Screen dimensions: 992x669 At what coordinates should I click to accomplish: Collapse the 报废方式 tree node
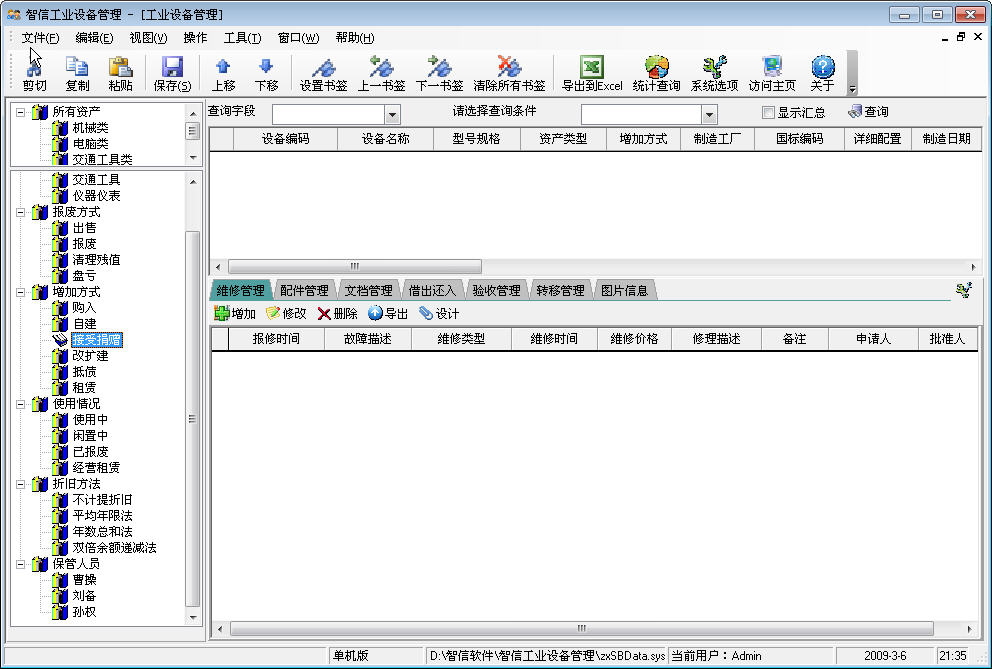click(20, 212)
